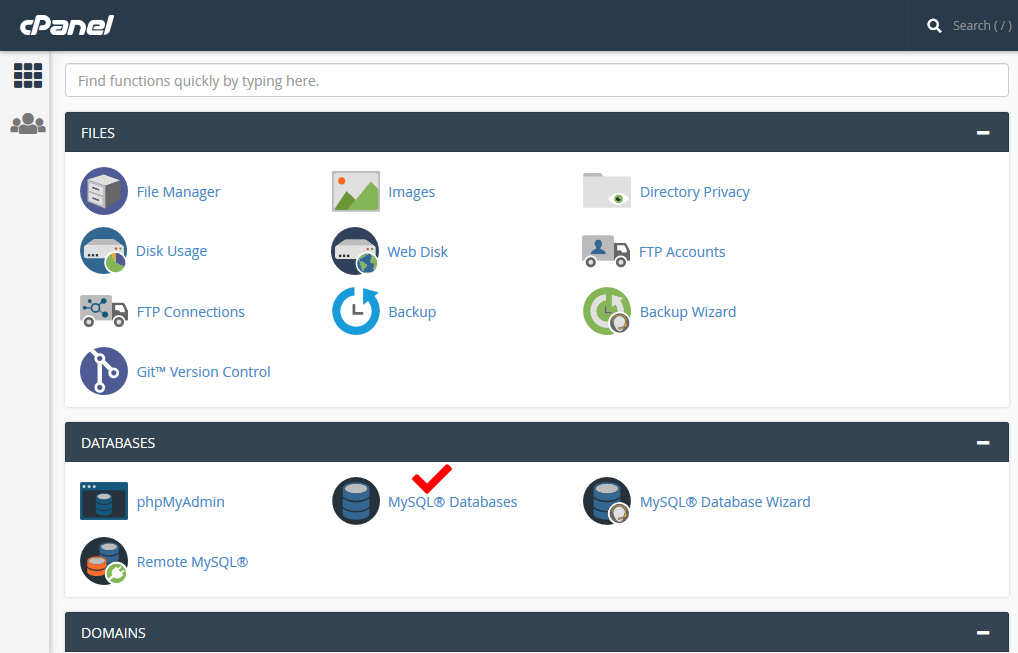
Task: Open User Manager people icon in sidebar
Action: (28, 123)
